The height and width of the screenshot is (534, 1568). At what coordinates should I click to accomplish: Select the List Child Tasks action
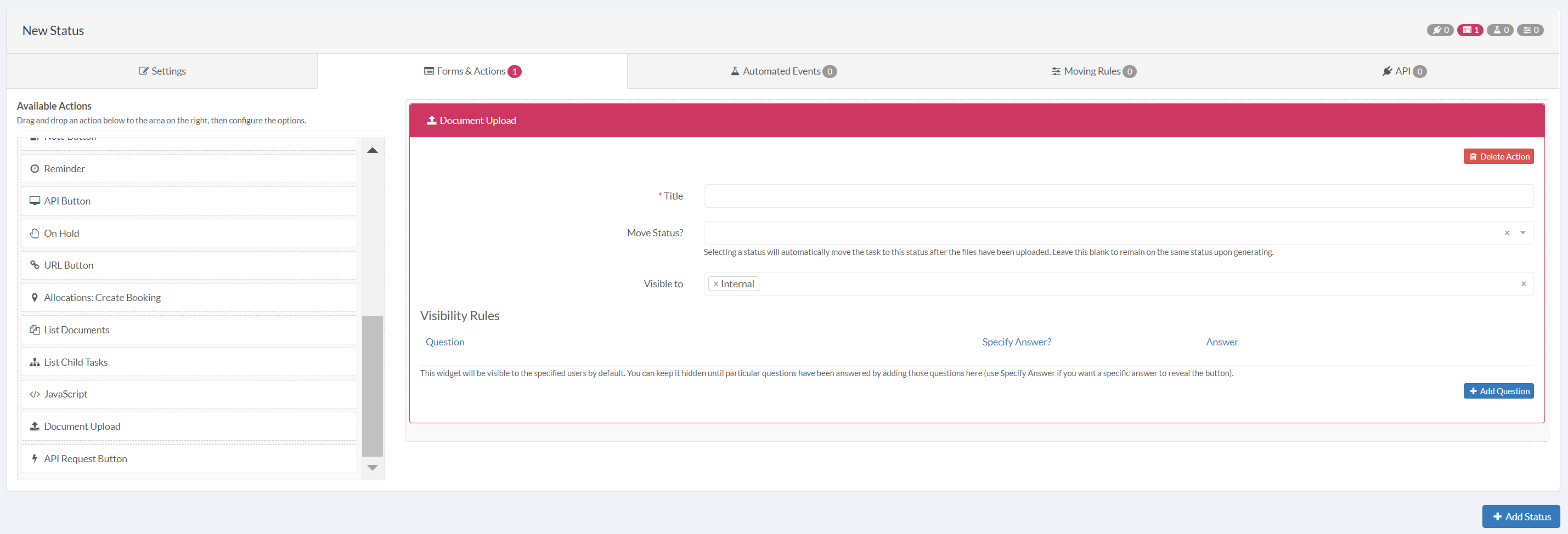(189, 362)
